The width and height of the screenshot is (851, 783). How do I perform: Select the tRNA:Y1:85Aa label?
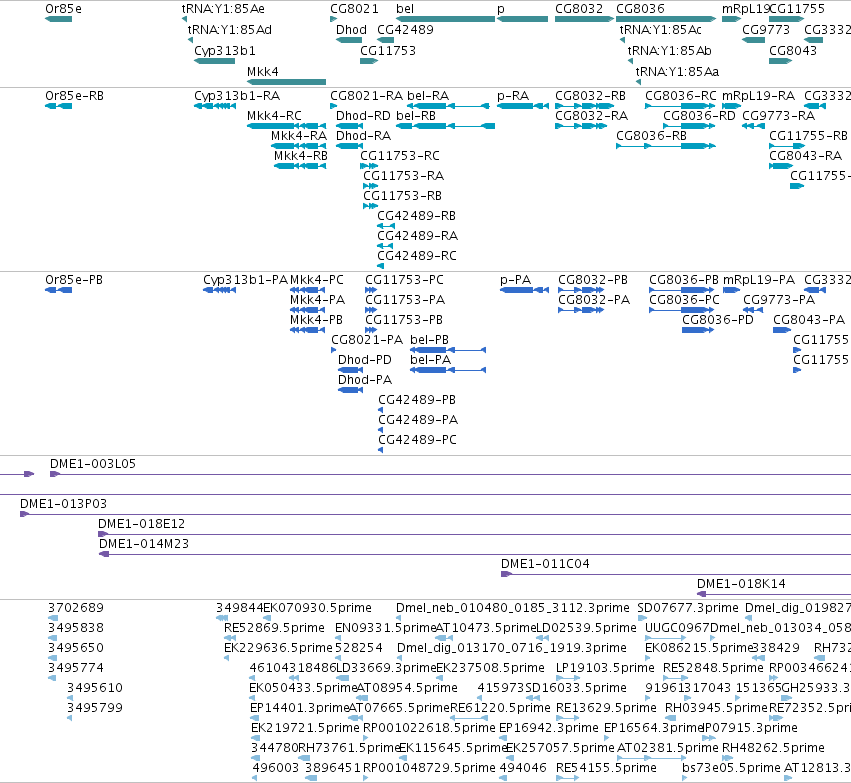pos(677,72)
